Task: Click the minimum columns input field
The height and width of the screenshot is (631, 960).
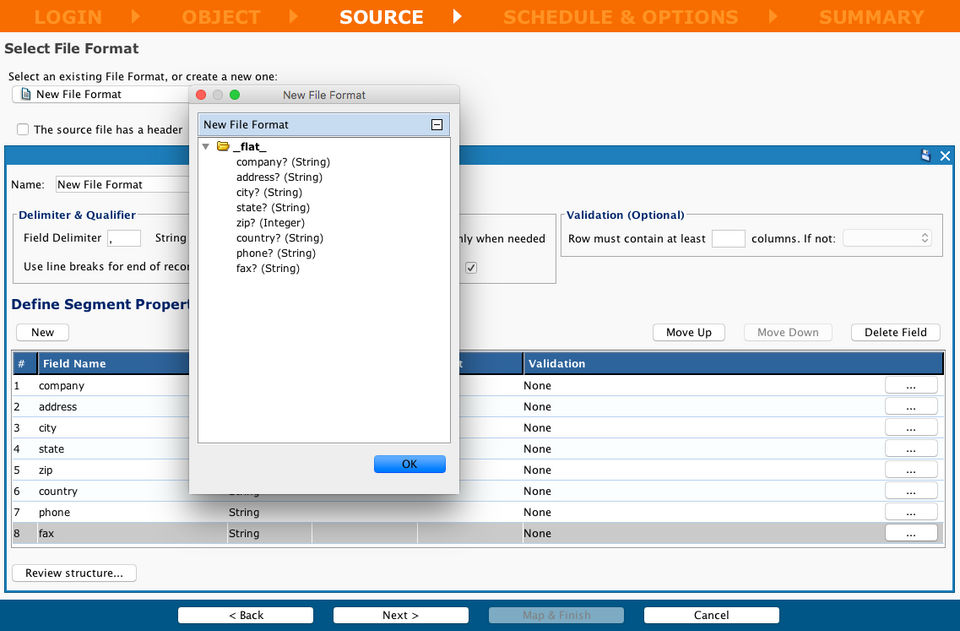Action: [x=729, y=238]
